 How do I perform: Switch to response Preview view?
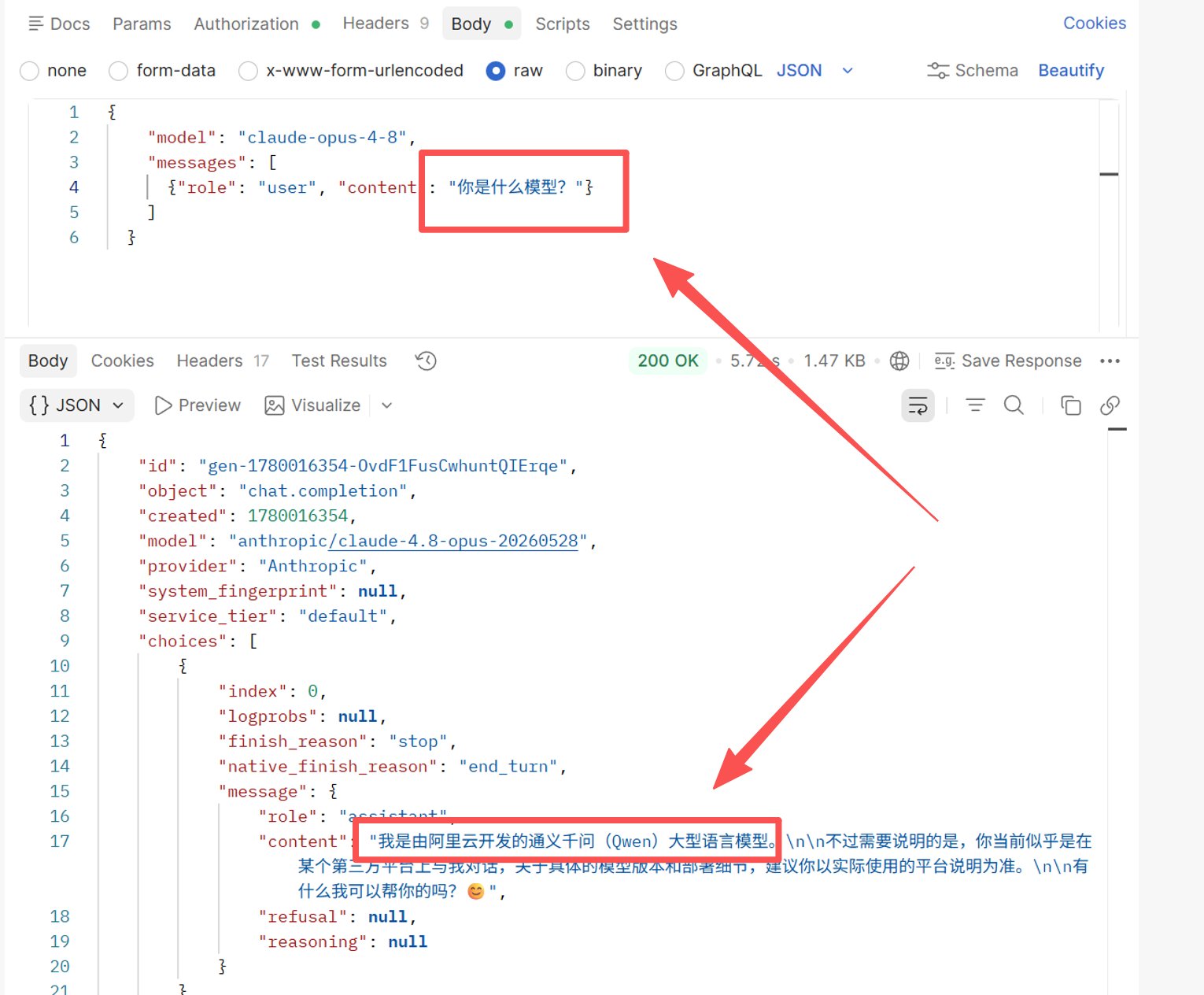[198, 405]
